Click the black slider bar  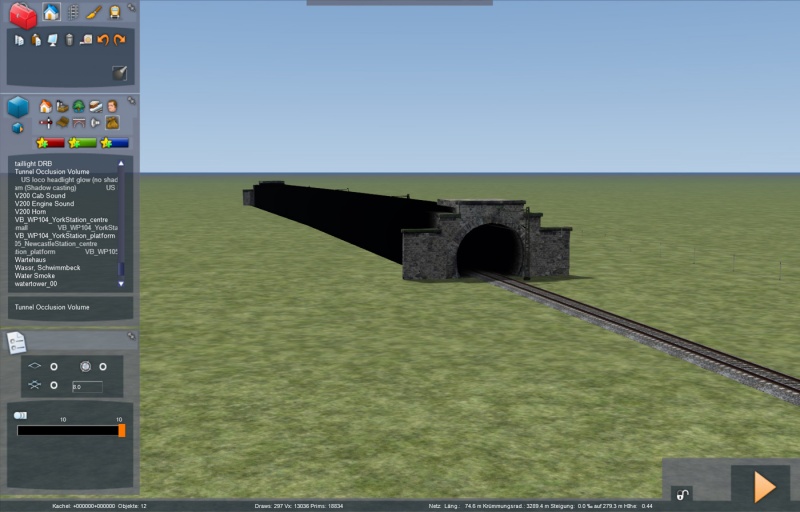tap(68, 431)
